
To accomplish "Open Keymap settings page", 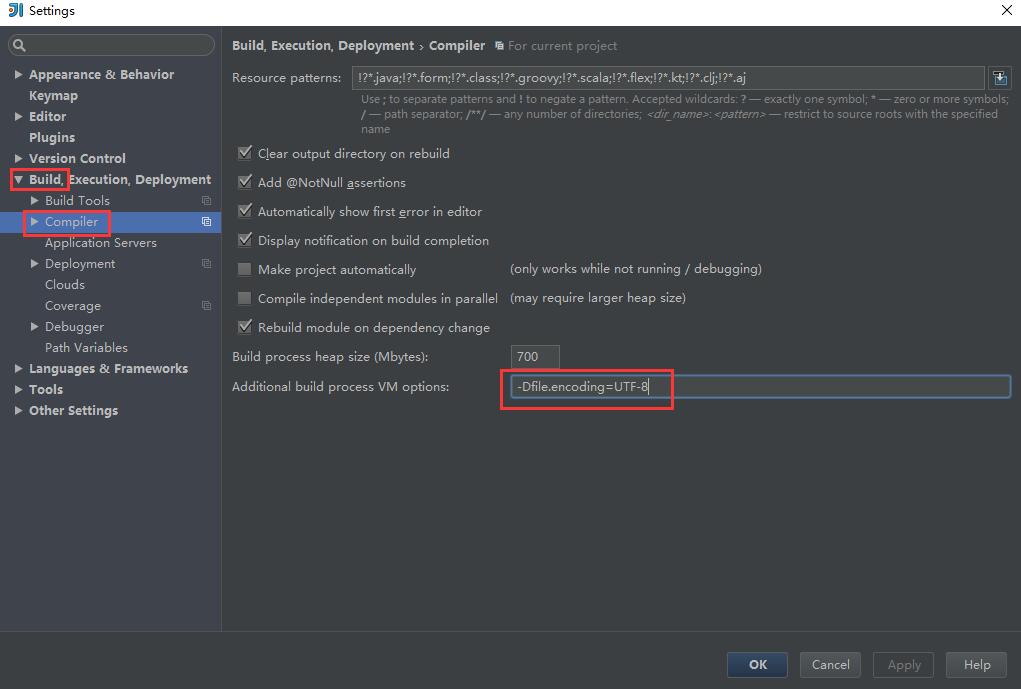I will coord(53,96).
